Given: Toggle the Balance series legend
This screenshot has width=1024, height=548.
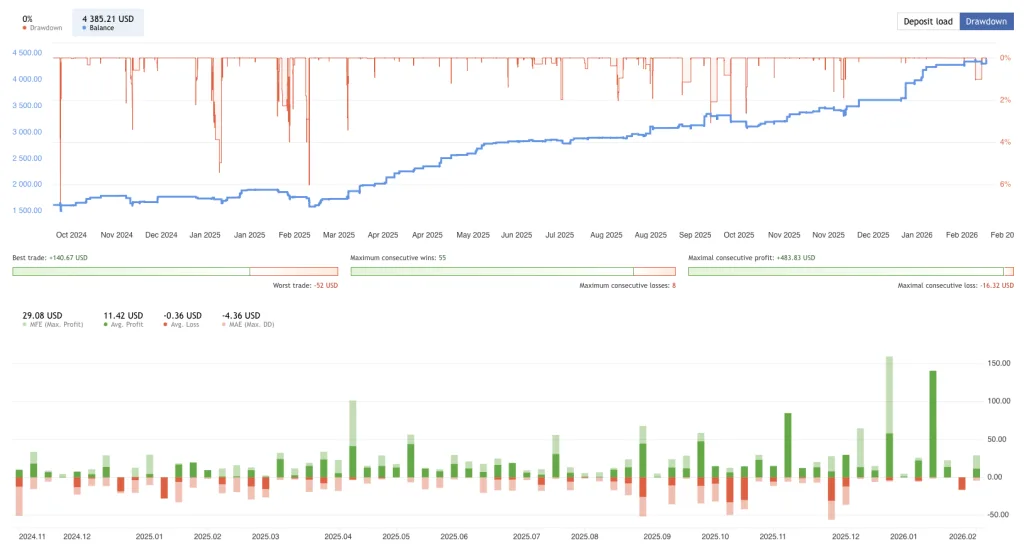Looking at the screenshot, I should click(108, 24).
